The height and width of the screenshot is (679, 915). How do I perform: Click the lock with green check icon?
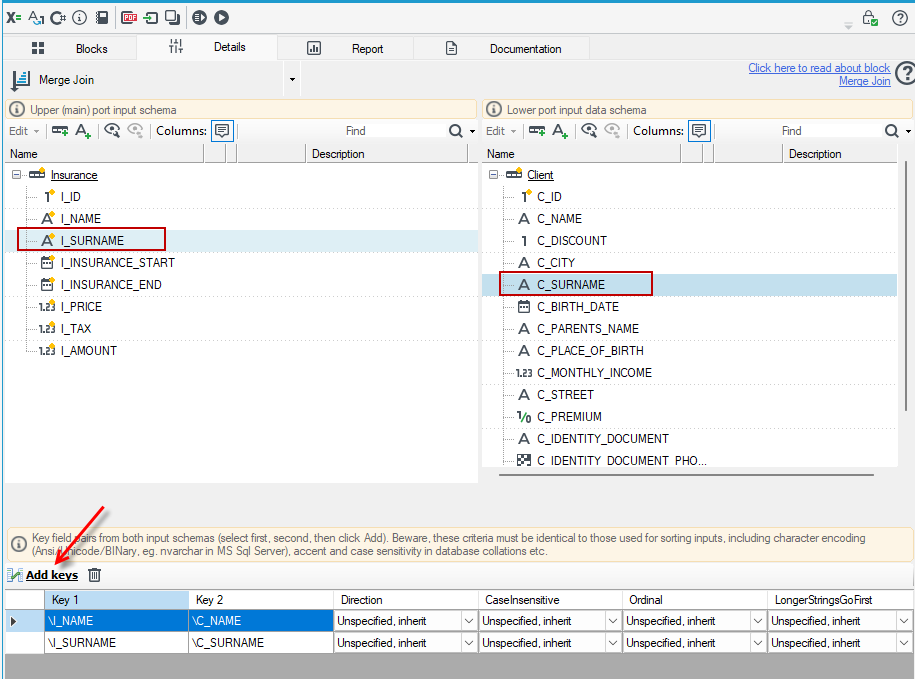click(870, 18)
